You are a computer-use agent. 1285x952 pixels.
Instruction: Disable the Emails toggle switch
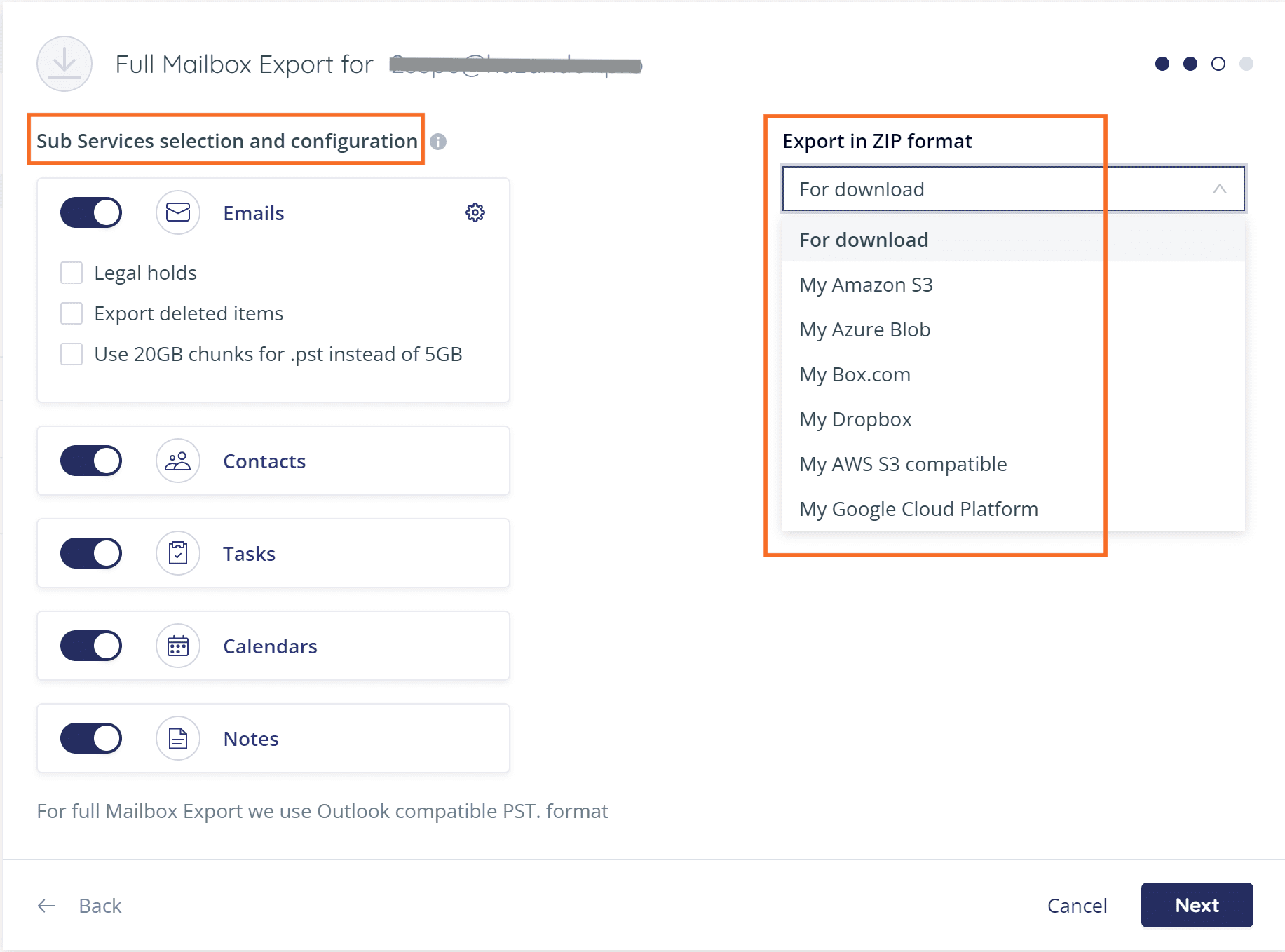point(91,212)
